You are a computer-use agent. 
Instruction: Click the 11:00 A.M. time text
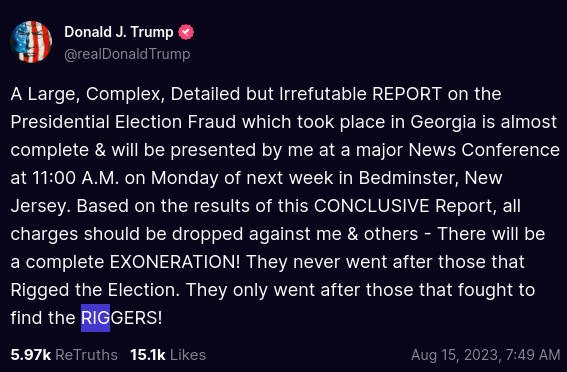(x=76, y=178)
